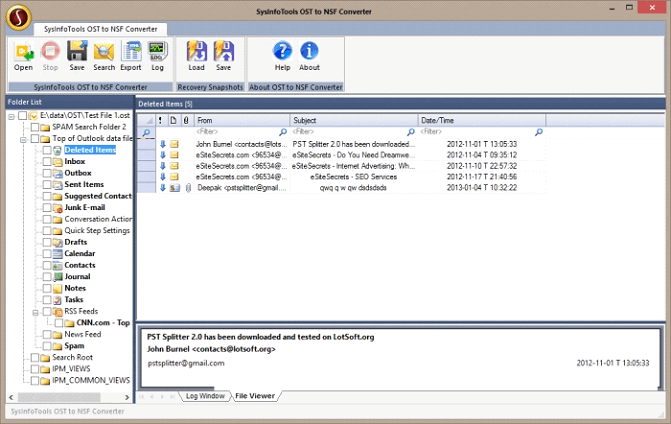The height and width of the screenshot is (424, 671).
Task: Collapse the RSS Feeds node
Action: (x=36, y=312)
